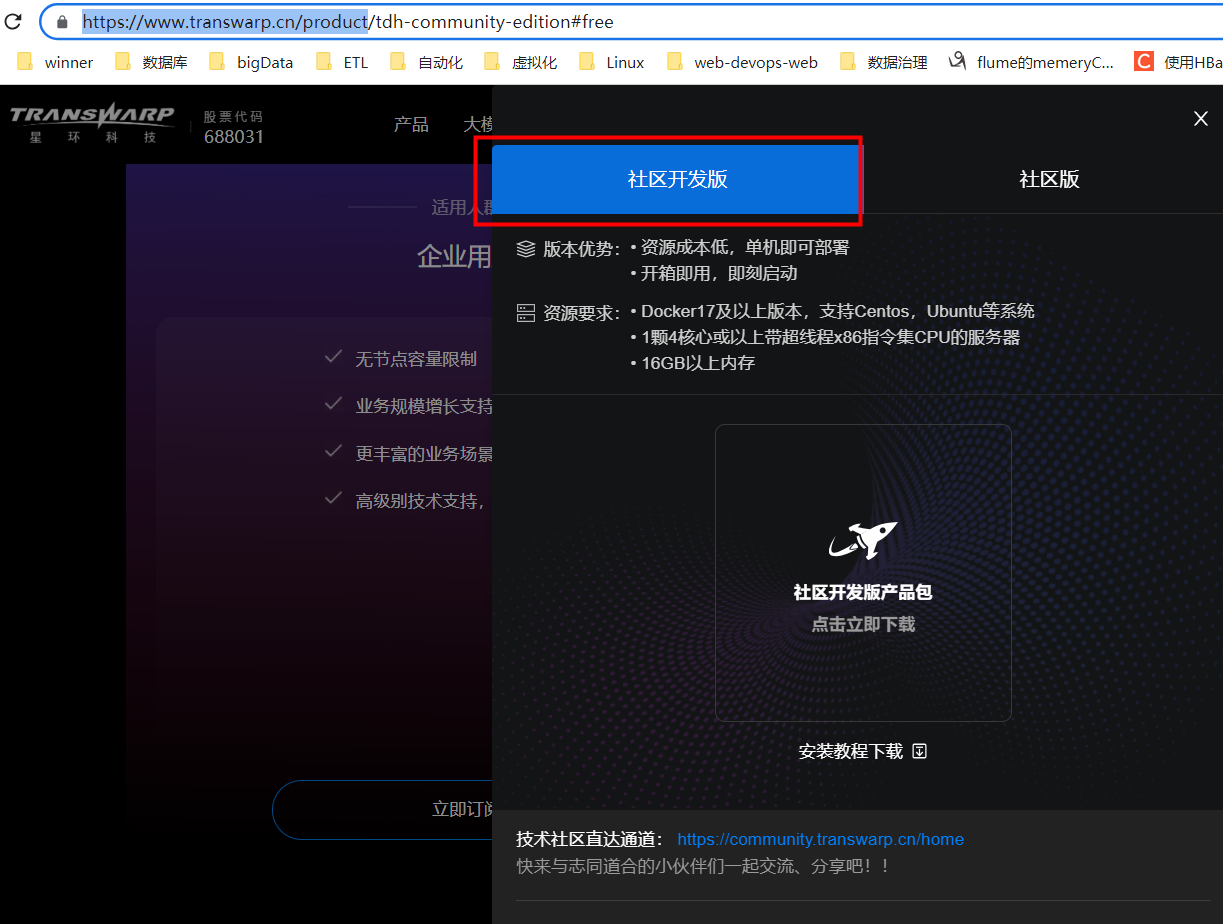
Task: Switch to the 社区开发版 tab
Action: [x=677, y=179]
